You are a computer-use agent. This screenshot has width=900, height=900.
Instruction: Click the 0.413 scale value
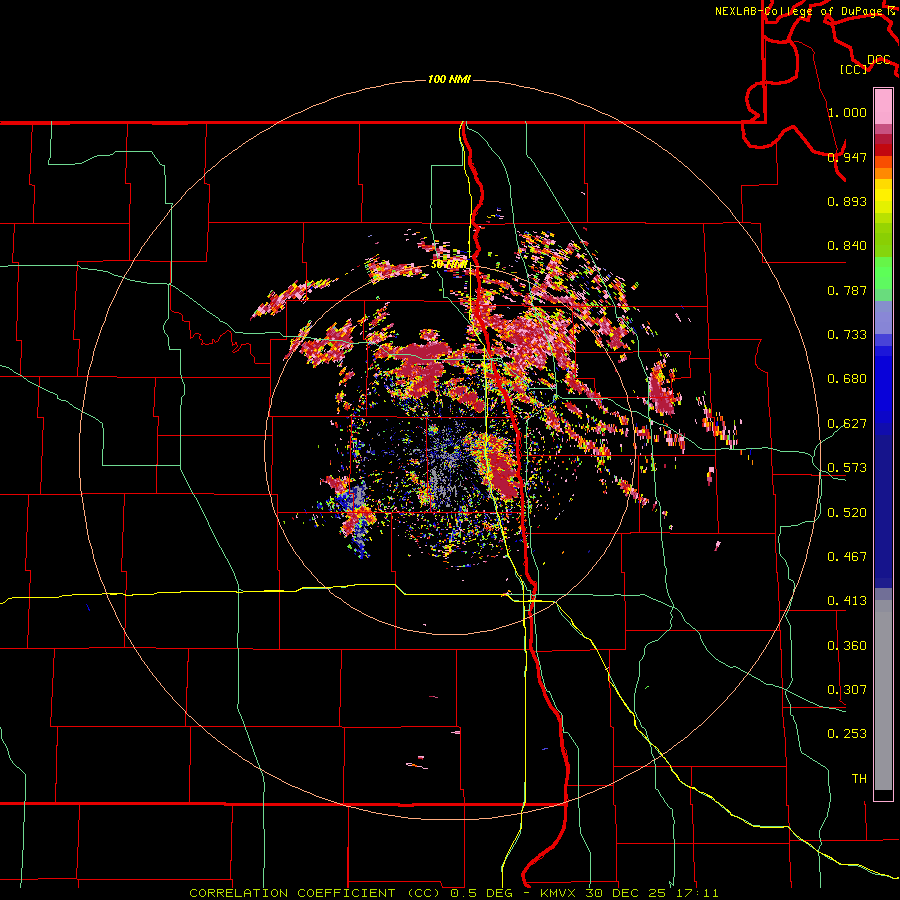[847, 601]
